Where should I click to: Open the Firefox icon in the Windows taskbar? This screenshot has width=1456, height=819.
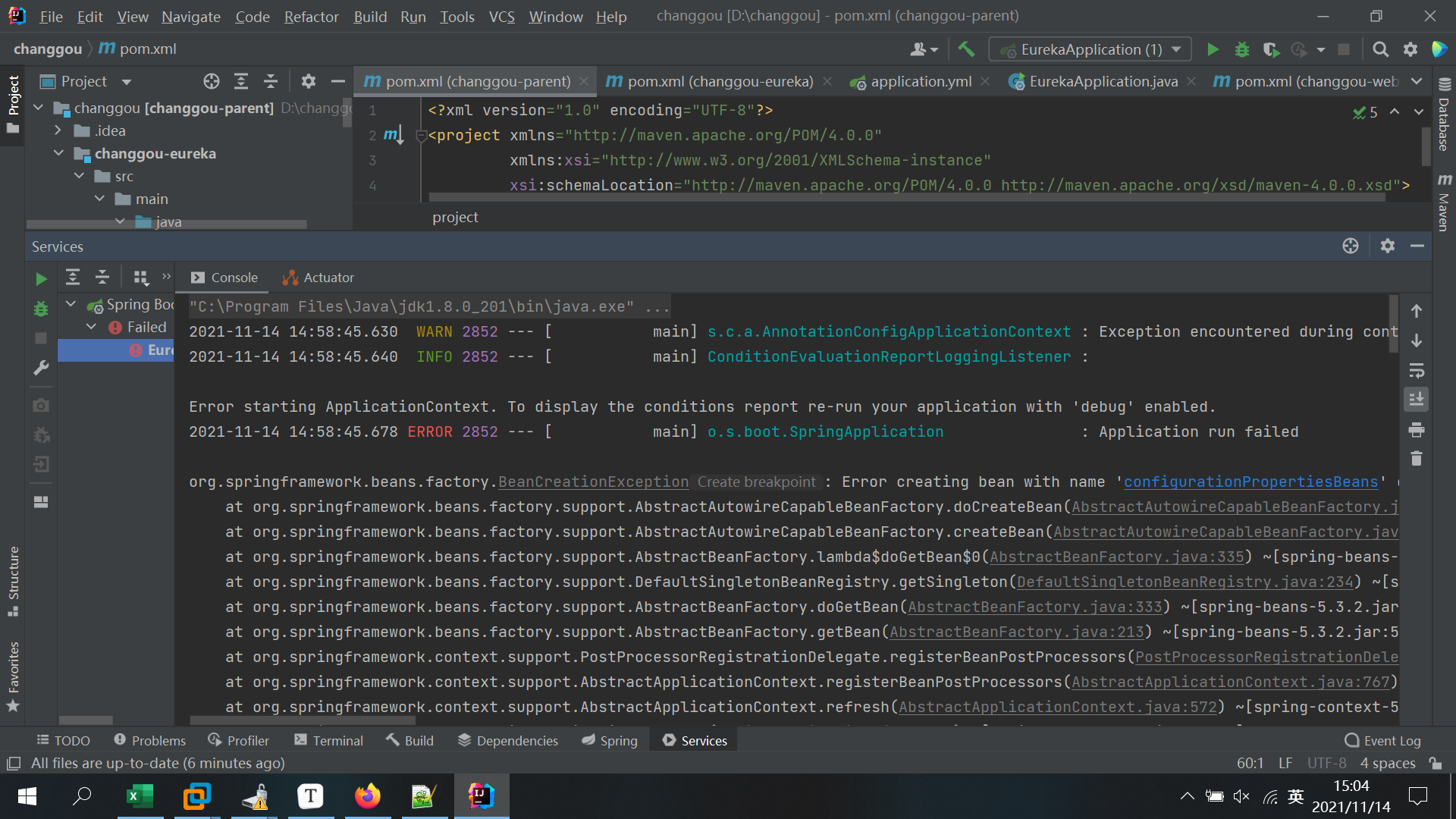tap(368, 796)
